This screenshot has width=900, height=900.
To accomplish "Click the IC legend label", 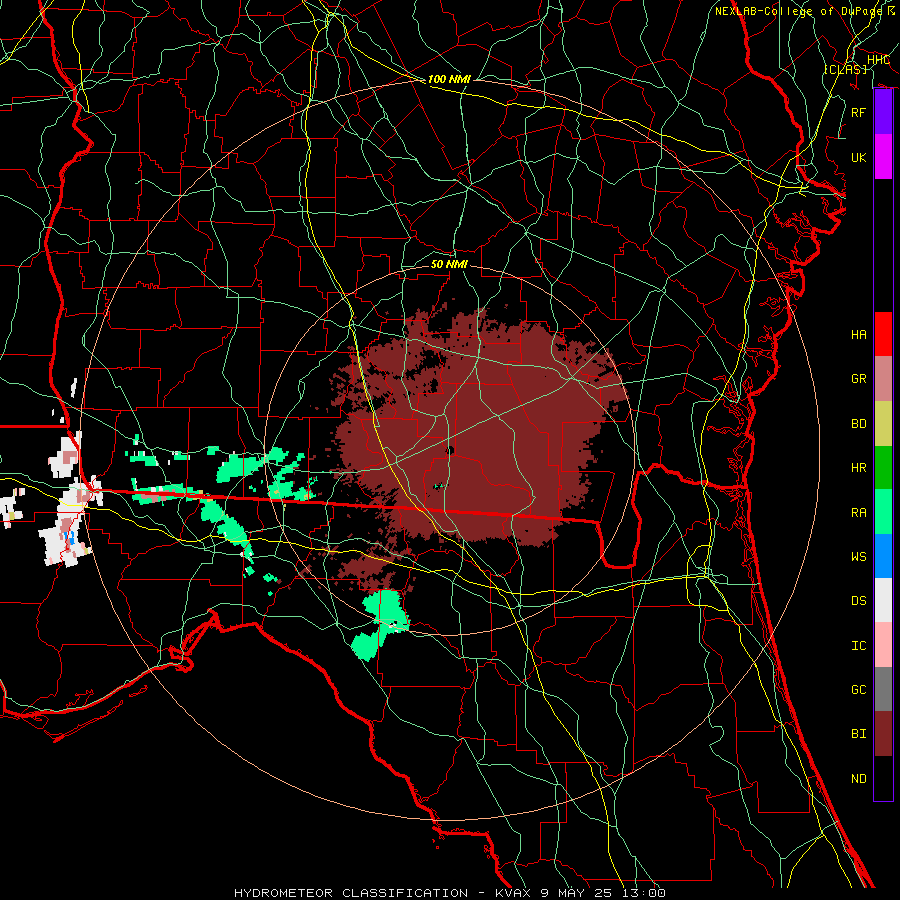I will click(x=859, y=645).
